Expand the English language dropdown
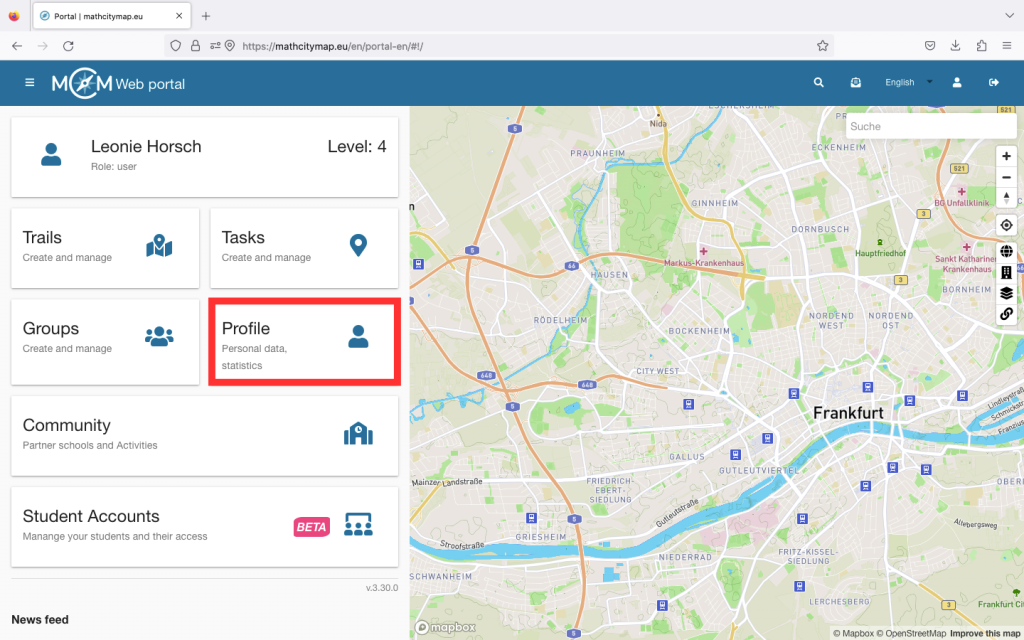The height and width of the screenshot is (640, 1024). click(x=908, y=83)
